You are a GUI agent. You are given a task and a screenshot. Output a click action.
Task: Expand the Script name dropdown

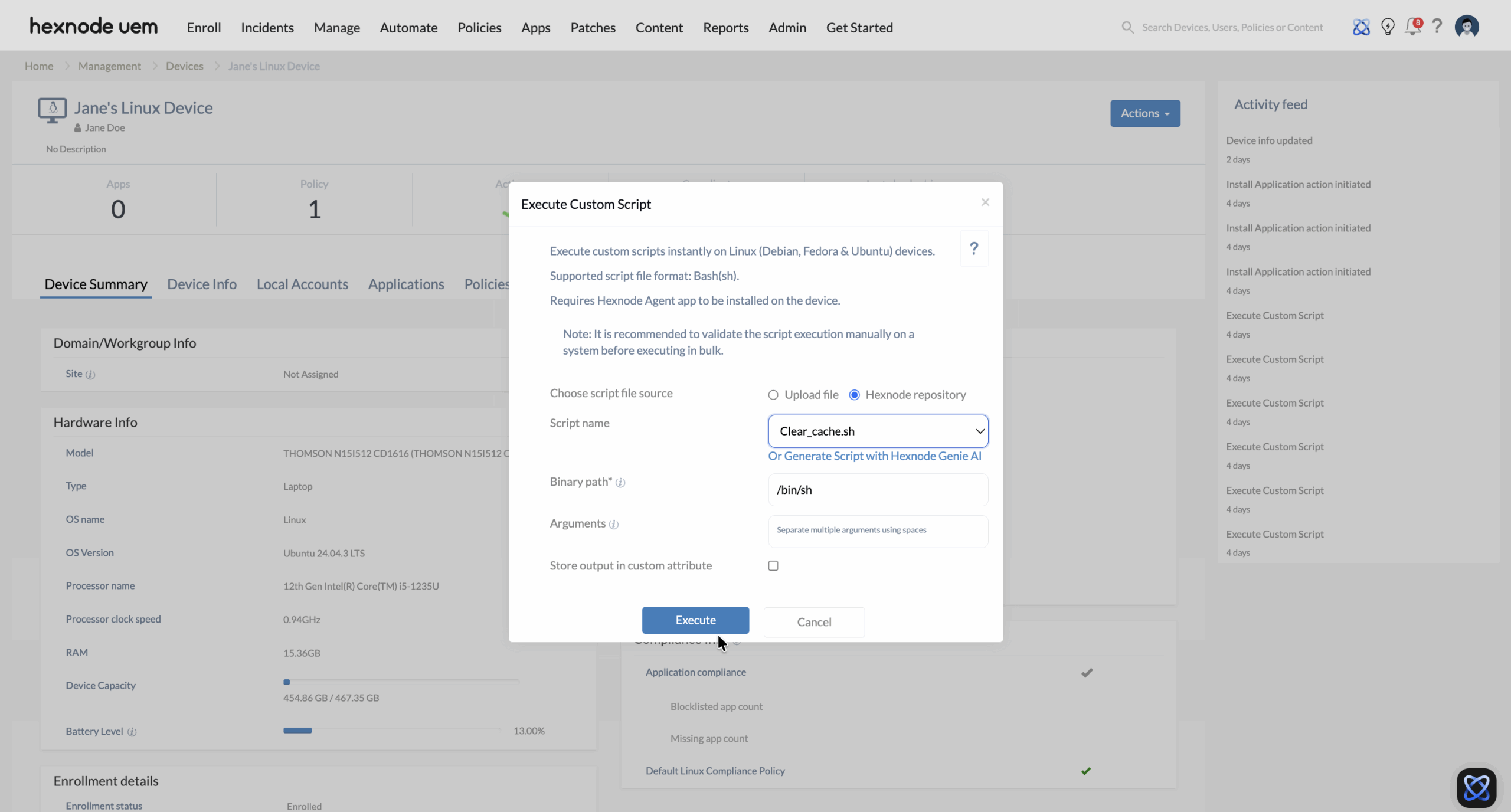click(878, 431)
